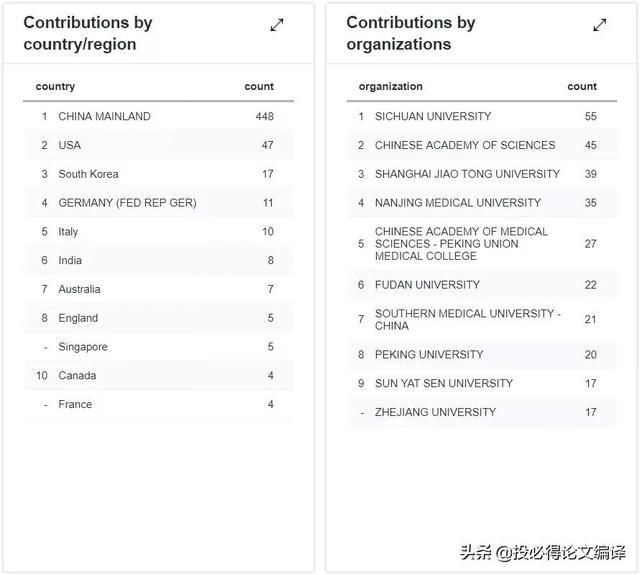Image resolution: width=640 pixels, height=575 pixels.
Task: Click the organization column header
Action: tap(391, 87)
